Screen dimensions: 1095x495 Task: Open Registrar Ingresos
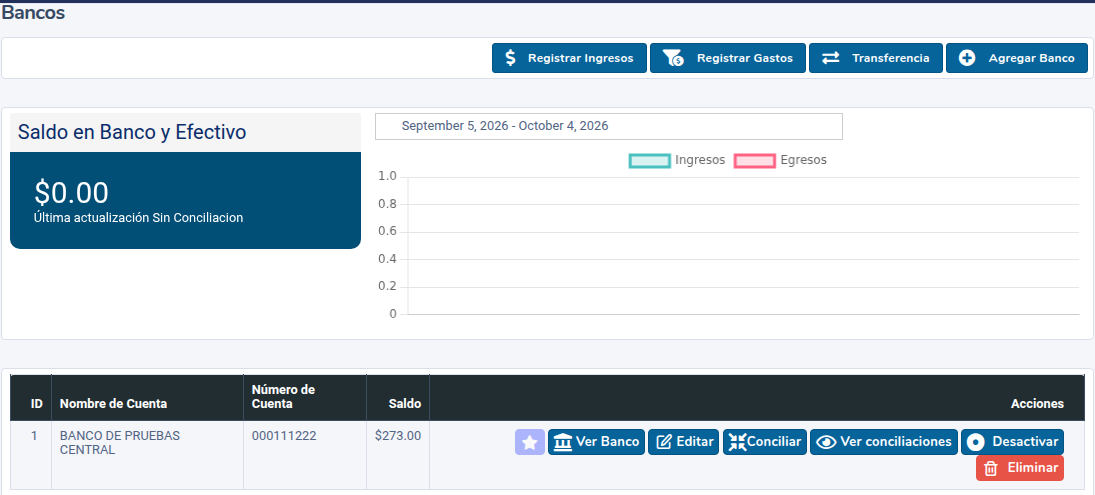pyautogui.click(x=569, y=58)
